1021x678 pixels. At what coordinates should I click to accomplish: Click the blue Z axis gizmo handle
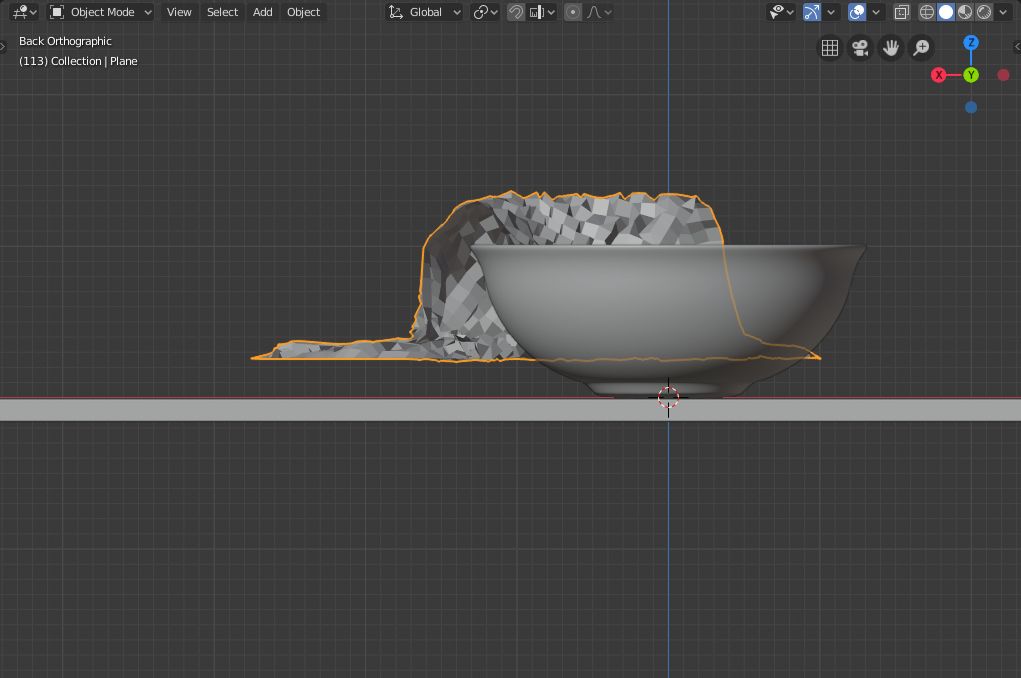(x=971, y=43)
